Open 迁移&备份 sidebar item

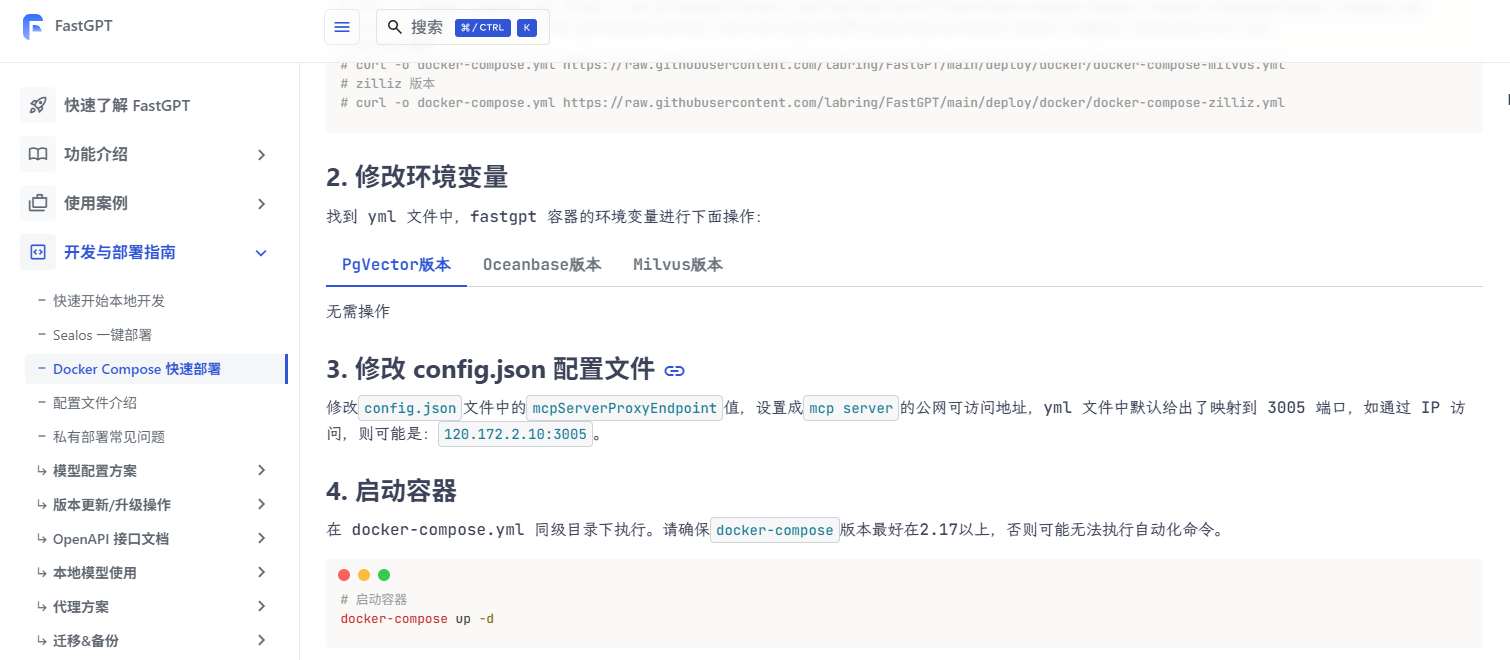[86, 641]
